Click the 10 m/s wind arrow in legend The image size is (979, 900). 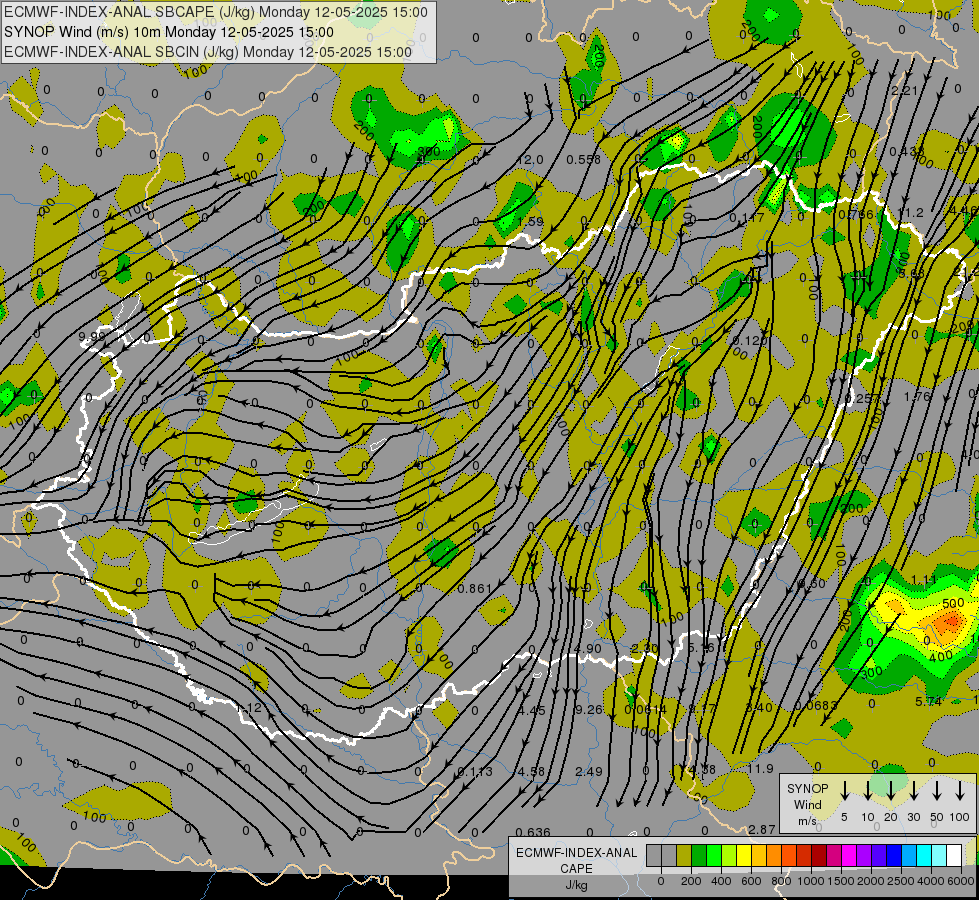coord(868,791)
